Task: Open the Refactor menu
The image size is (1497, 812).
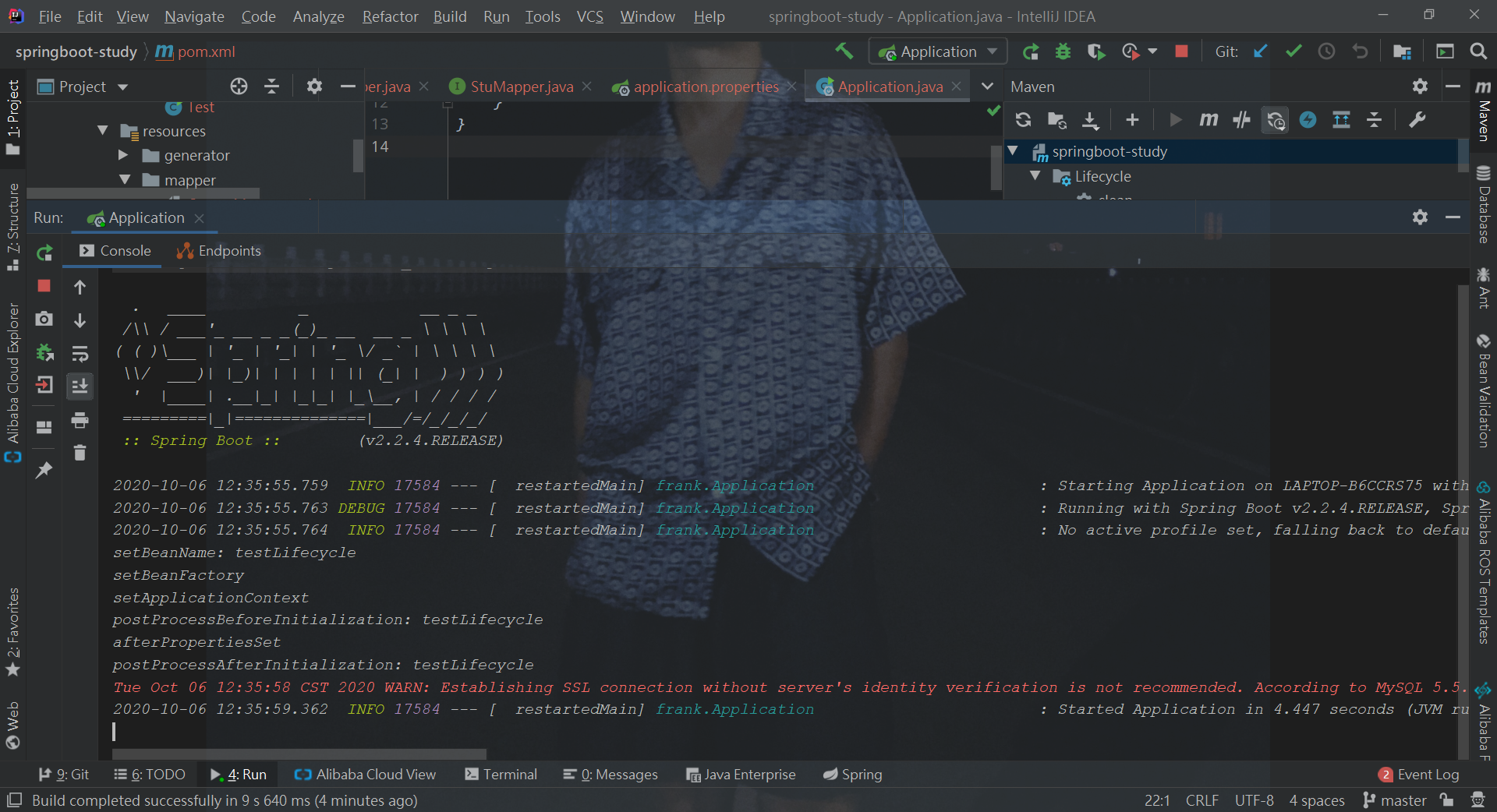Action: point(390,16)
